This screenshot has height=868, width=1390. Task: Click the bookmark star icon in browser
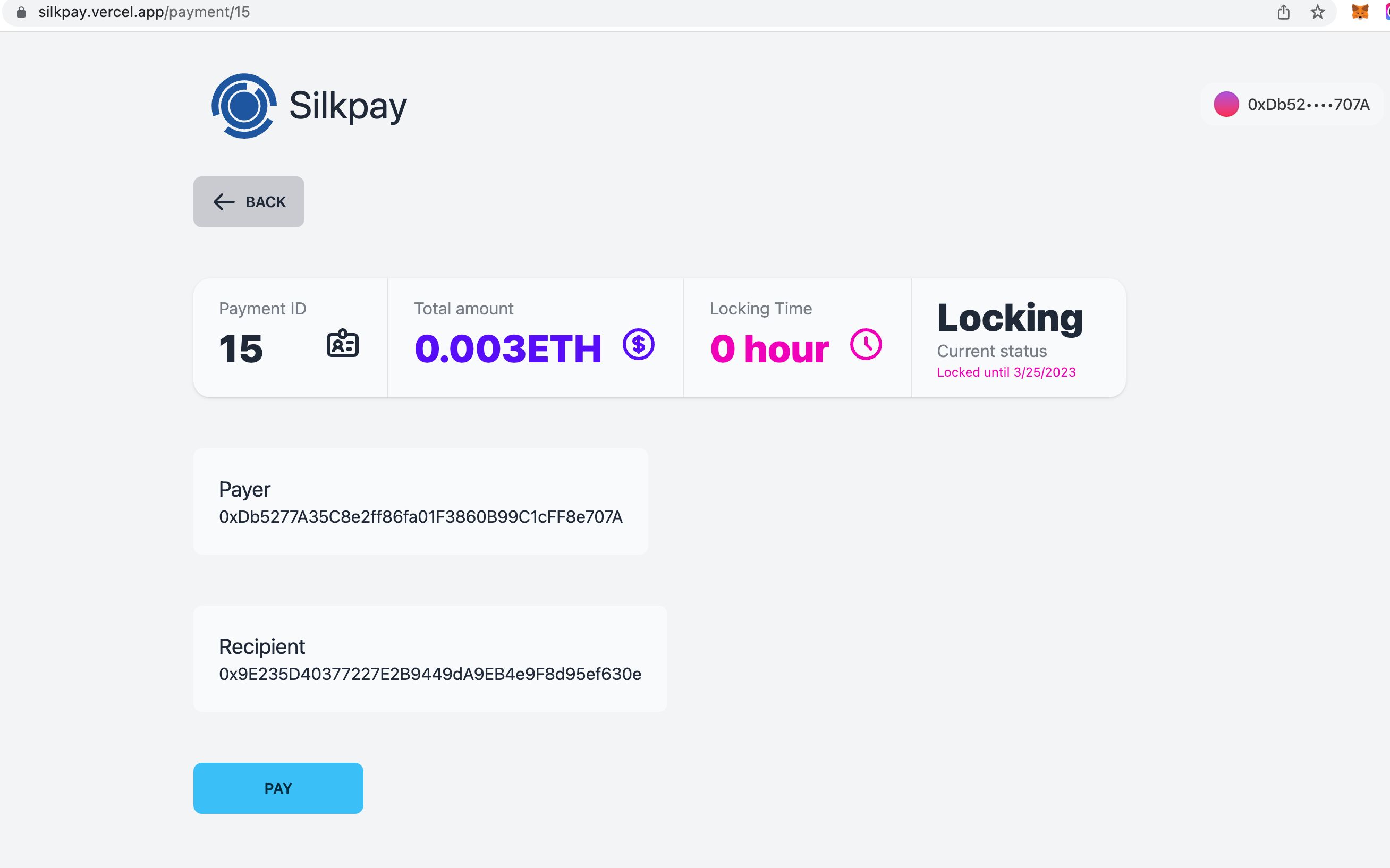[x=1319, y=14]
